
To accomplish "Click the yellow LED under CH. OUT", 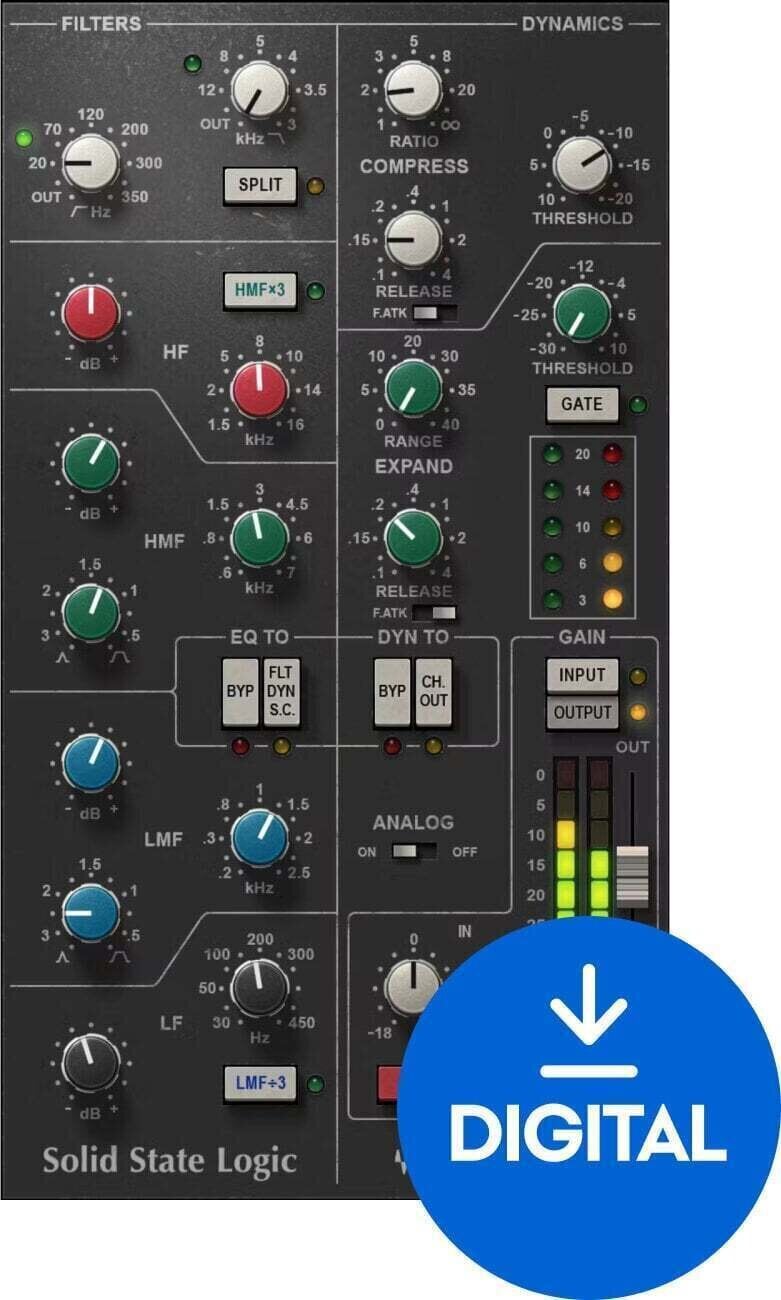I will [432, 745].
